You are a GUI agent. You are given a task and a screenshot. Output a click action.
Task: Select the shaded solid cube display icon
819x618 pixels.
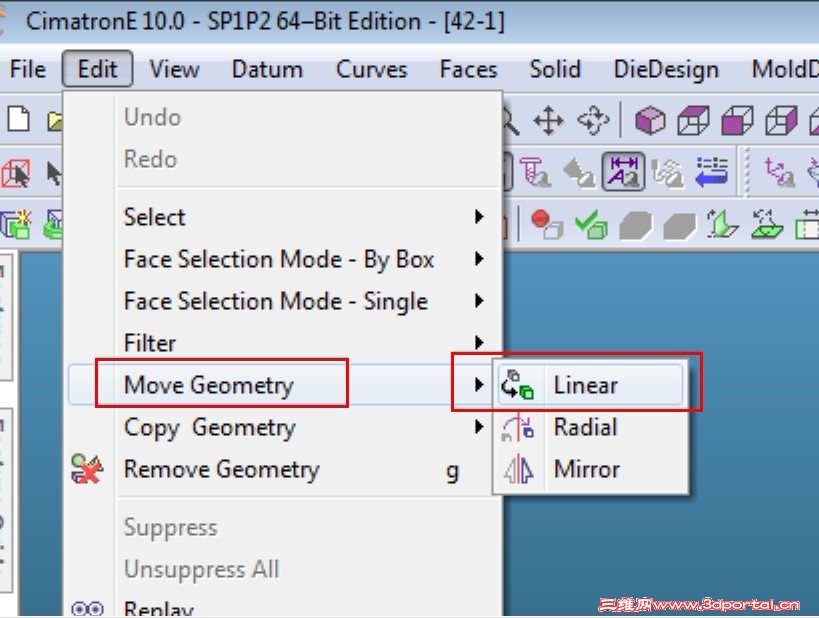click(650, 120)
